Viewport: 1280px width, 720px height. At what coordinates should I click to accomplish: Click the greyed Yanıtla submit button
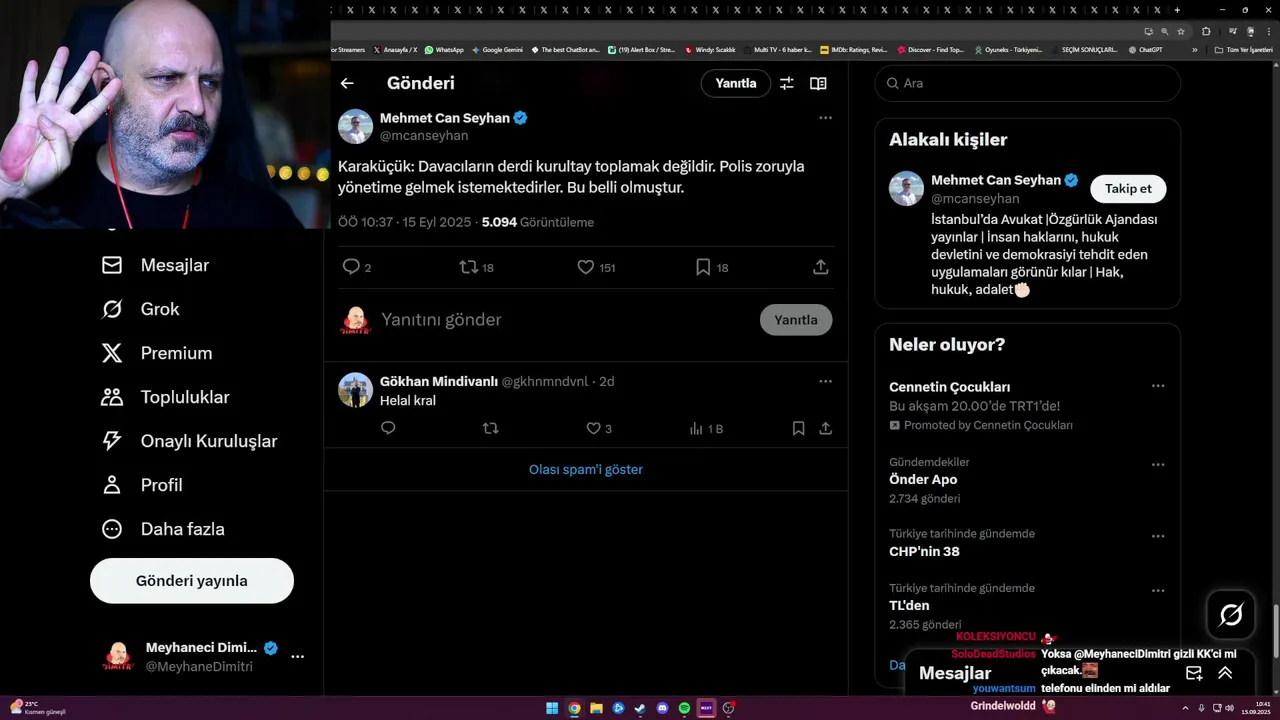pos(796,320)
